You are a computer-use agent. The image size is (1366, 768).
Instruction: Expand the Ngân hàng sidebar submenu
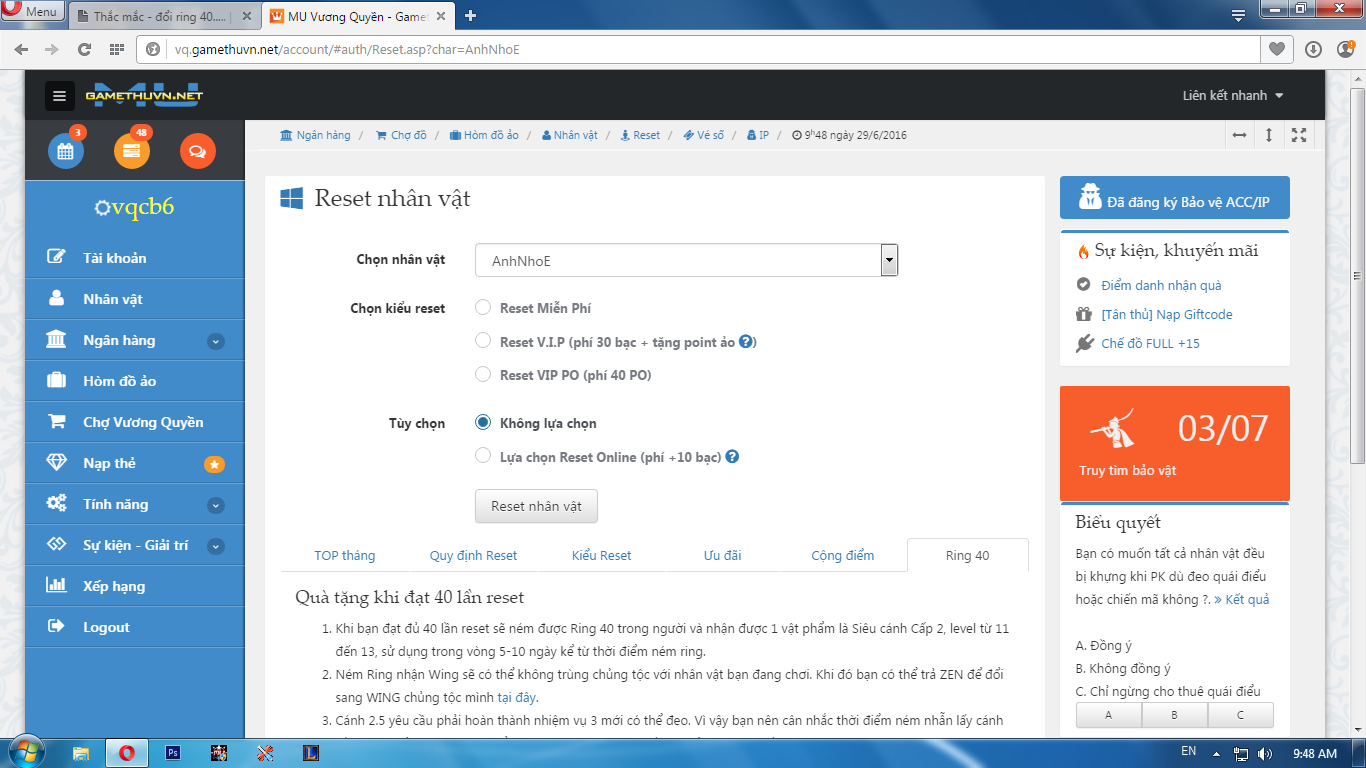click(x=215, y=341)
